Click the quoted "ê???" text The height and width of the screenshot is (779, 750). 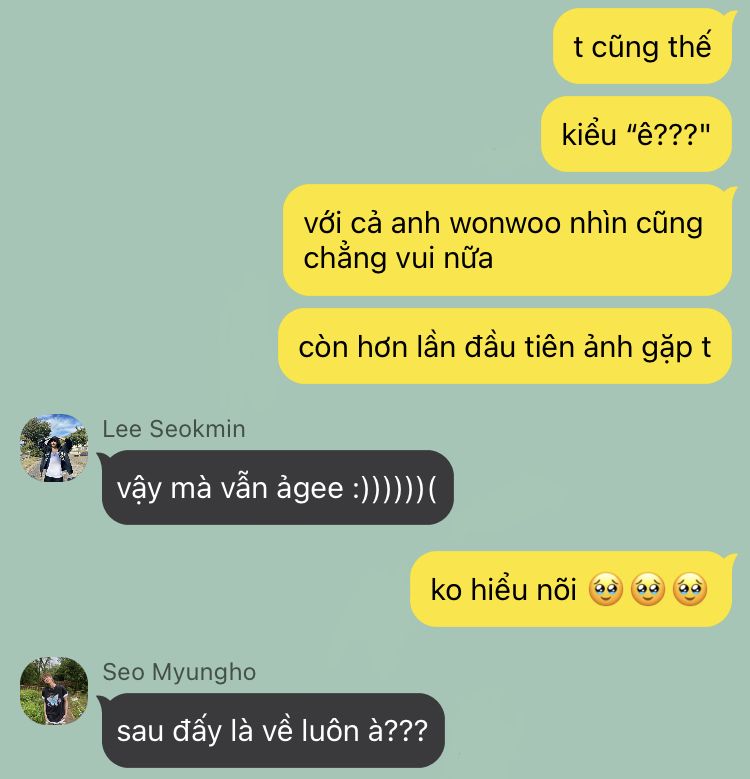pos(669,134)
